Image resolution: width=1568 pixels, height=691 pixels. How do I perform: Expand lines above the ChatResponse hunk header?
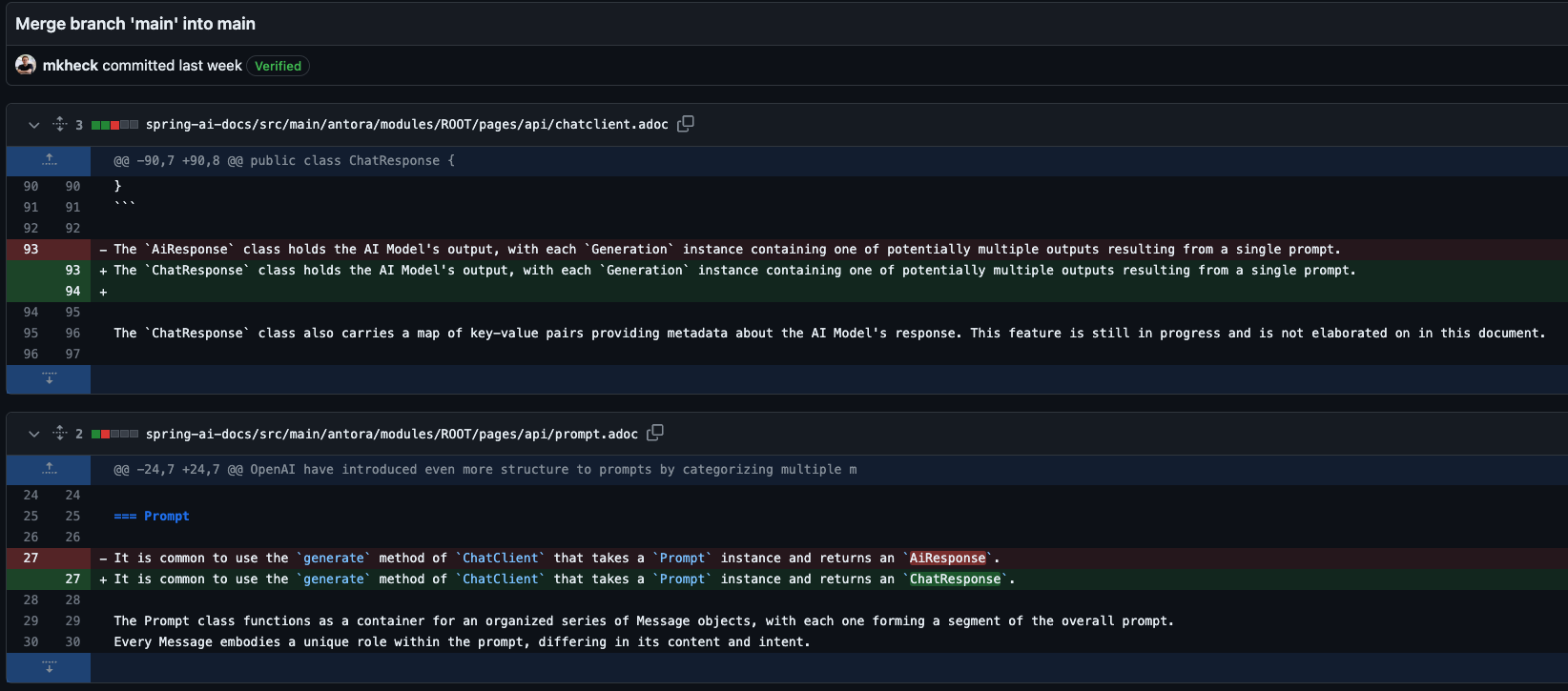(49, 160)
